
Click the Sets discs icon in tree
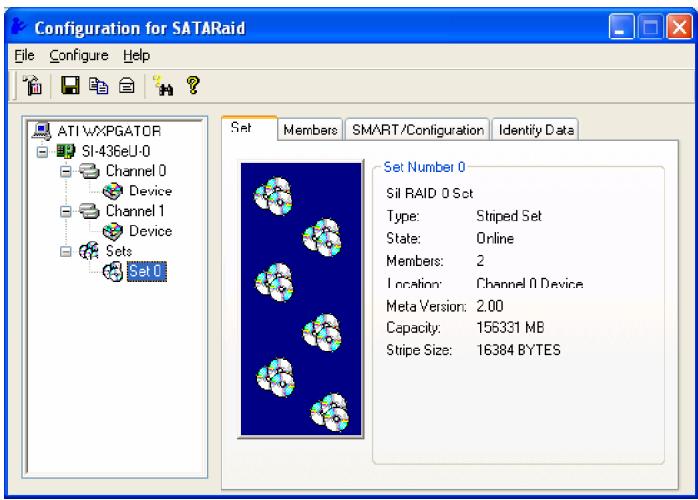pyautogui.click(x=89, y=251)
